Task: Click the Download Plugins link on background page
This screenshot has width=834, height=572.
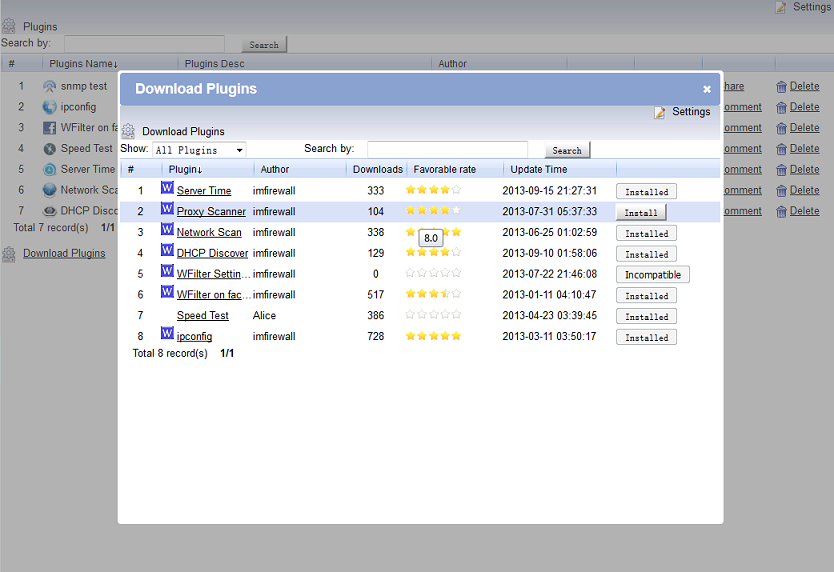Action: [64, 253]
